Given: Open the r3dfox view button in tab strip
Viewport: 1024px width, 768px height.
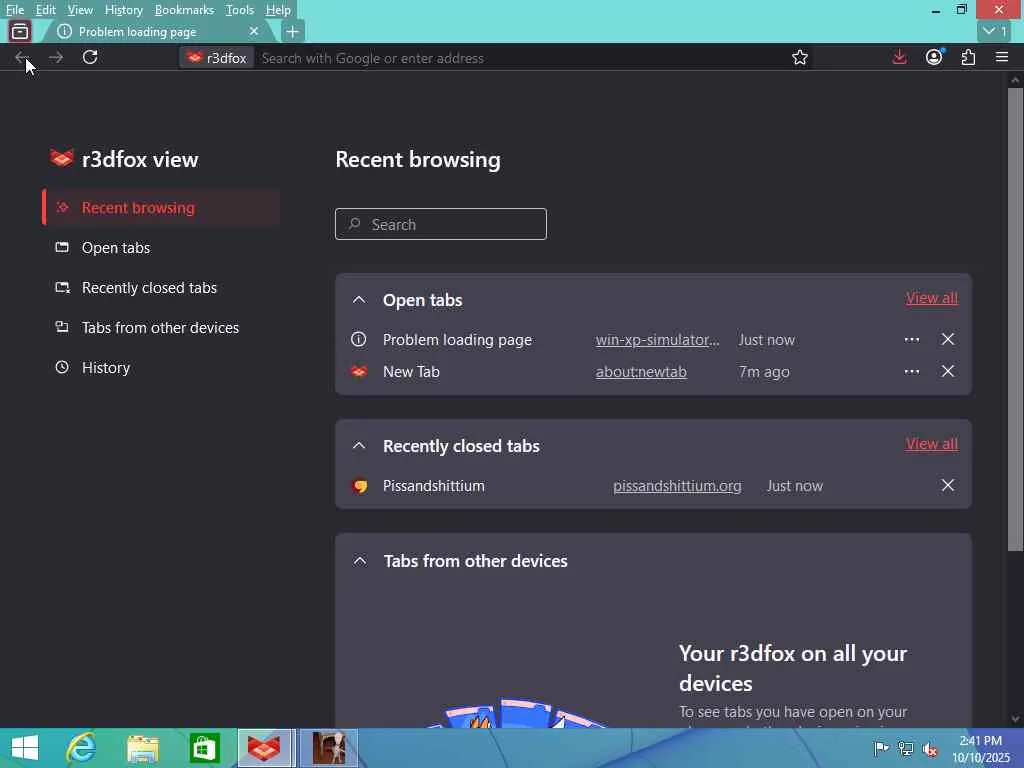Looking at the screenshot, I should (20, 31).
